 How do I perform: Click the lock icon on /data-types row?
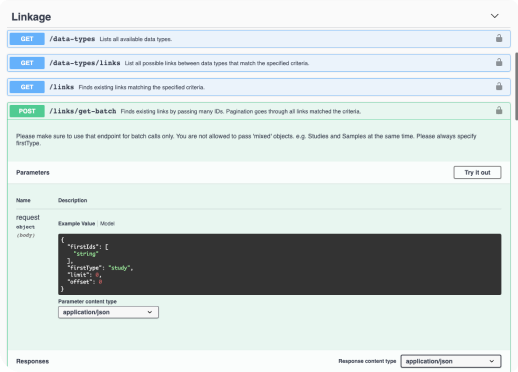[x=499, y=38]
